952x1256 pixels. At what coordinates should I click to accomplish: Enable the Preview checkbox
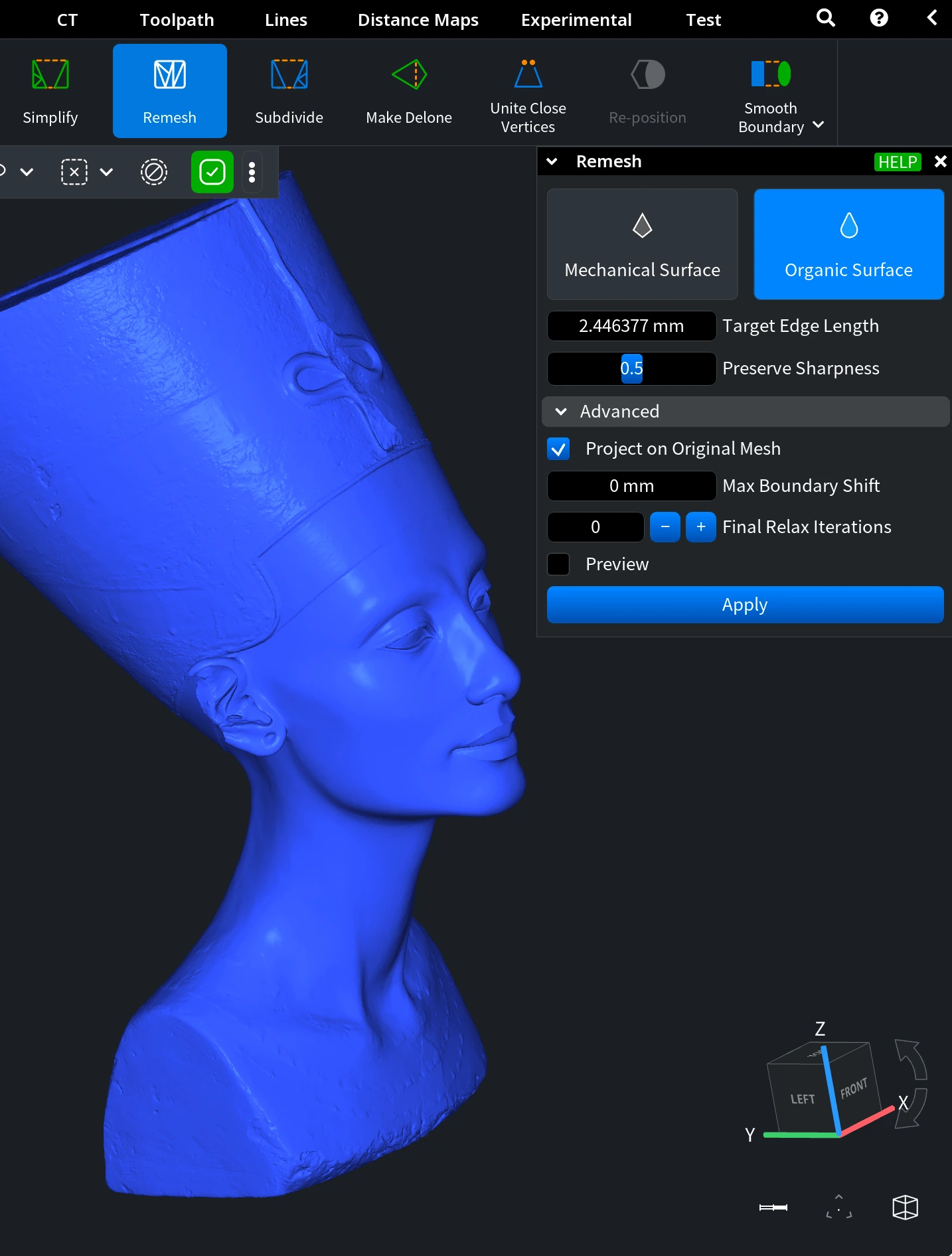558,565
